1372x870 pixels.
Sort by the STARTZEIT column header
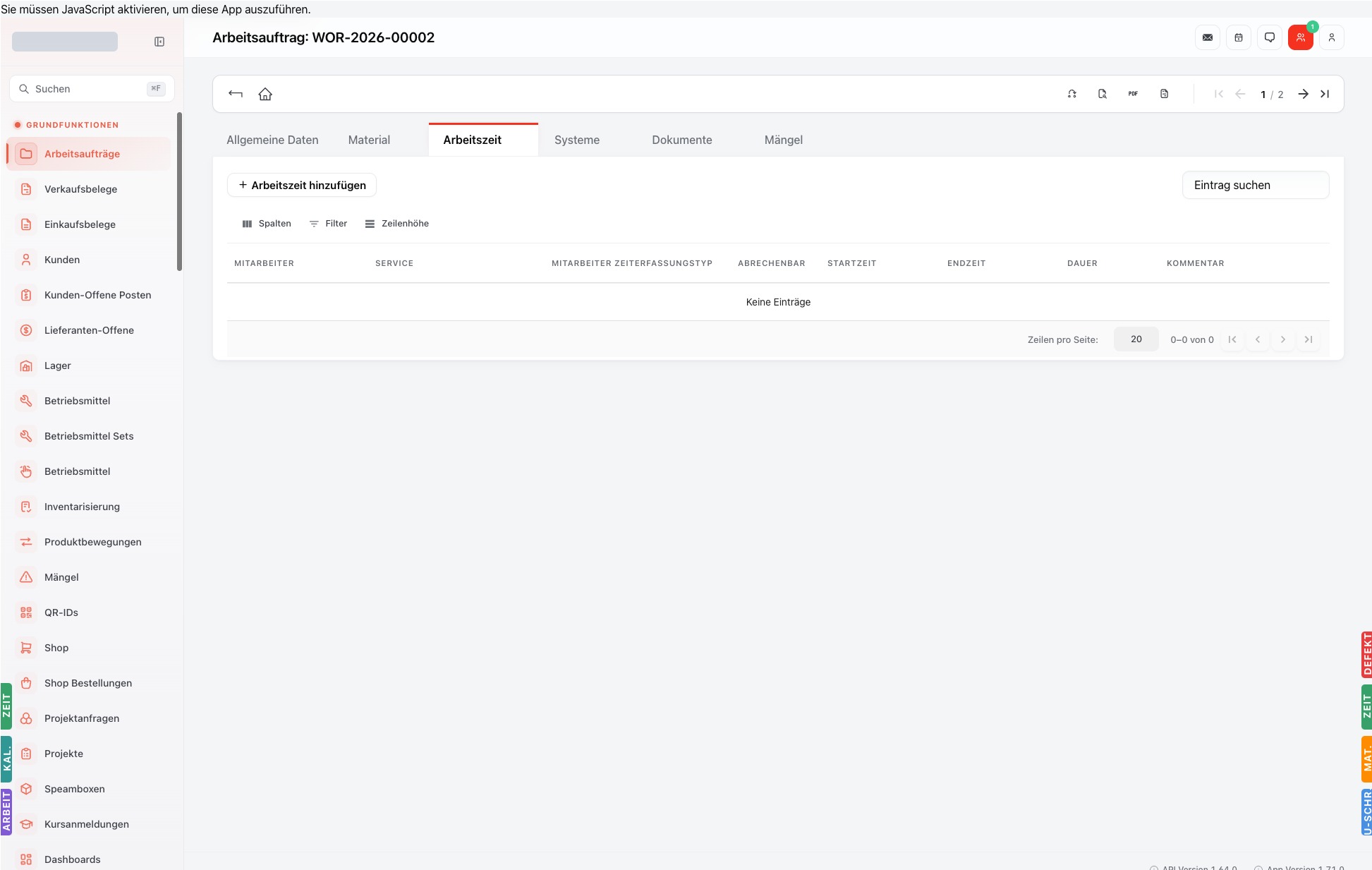(x=851, y=263)
